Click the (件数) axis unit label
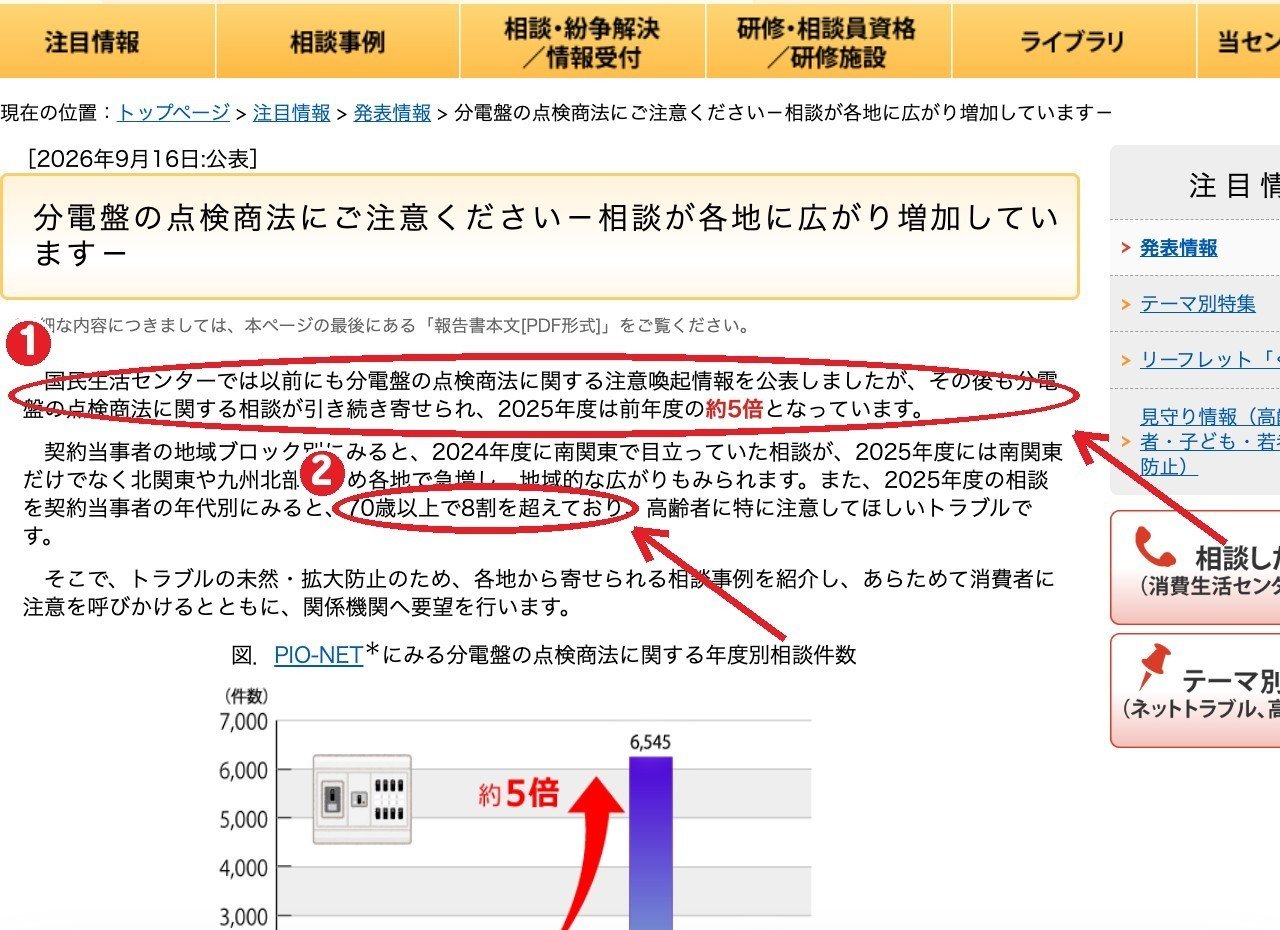This screenshot has height=930, width=1280. tap(244, 695)
